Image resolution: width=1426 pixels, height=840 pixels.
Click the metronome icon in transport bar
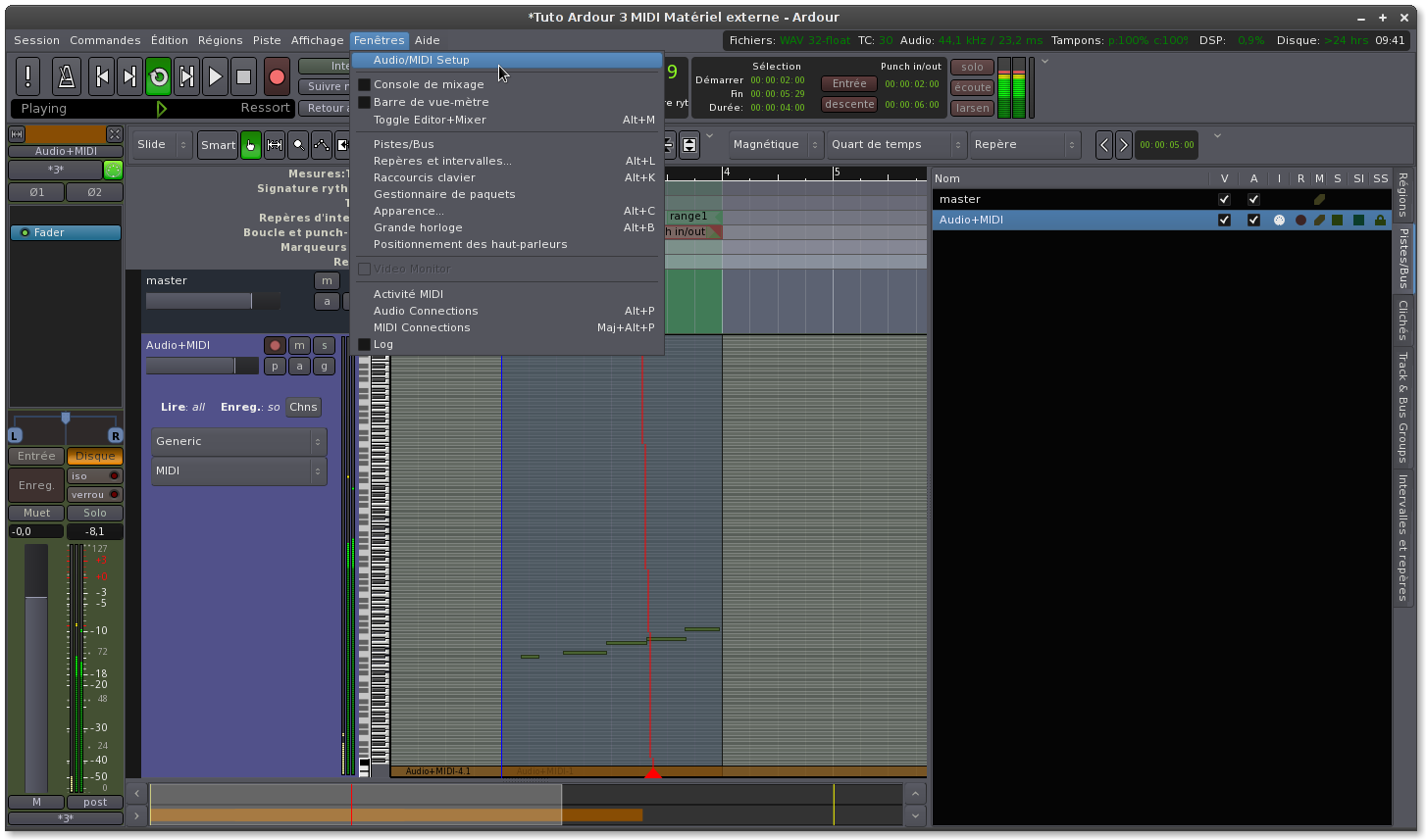pos(66,76)
